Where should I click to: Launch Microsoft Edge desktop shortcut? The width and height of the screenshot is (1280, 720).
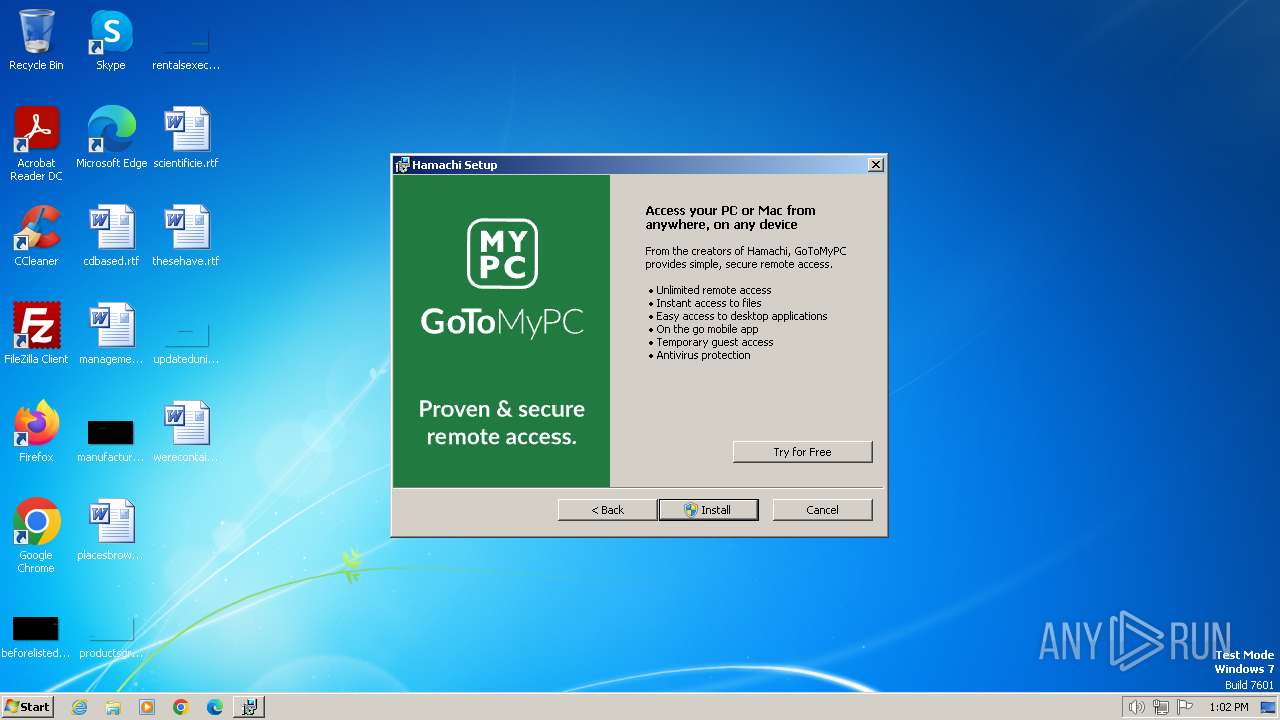111,138
